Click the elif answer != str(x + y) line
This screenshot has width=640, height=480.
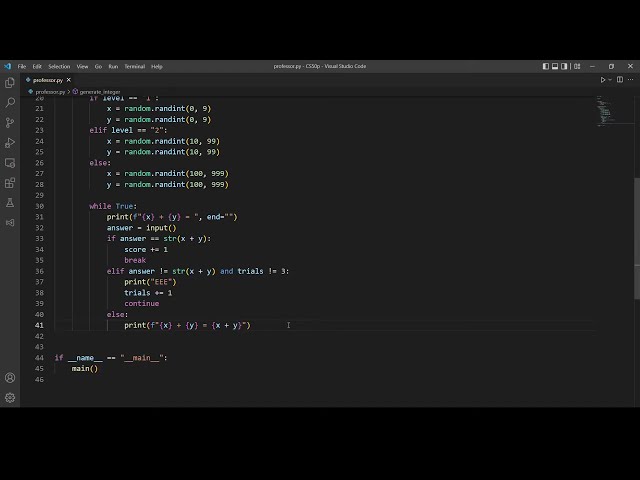[198, 271]
